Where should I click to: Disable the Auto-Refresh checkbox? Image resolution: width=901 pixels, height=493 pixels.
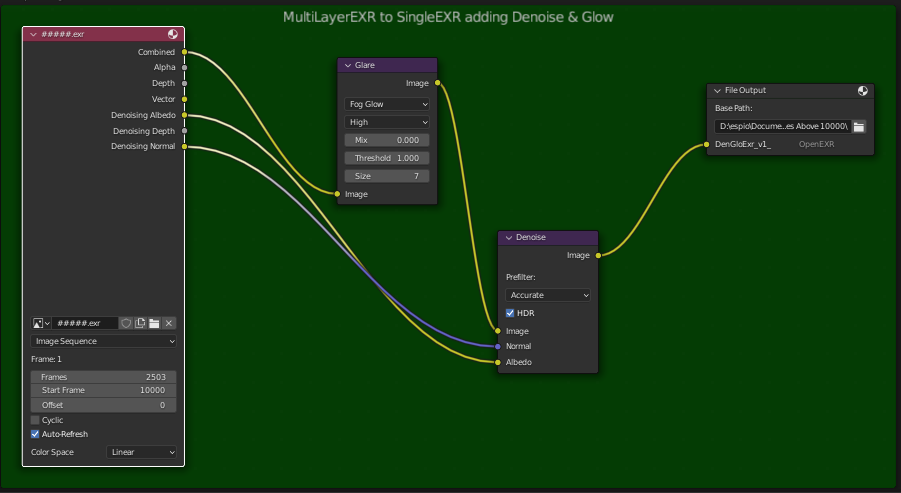(x=35, y=434)
